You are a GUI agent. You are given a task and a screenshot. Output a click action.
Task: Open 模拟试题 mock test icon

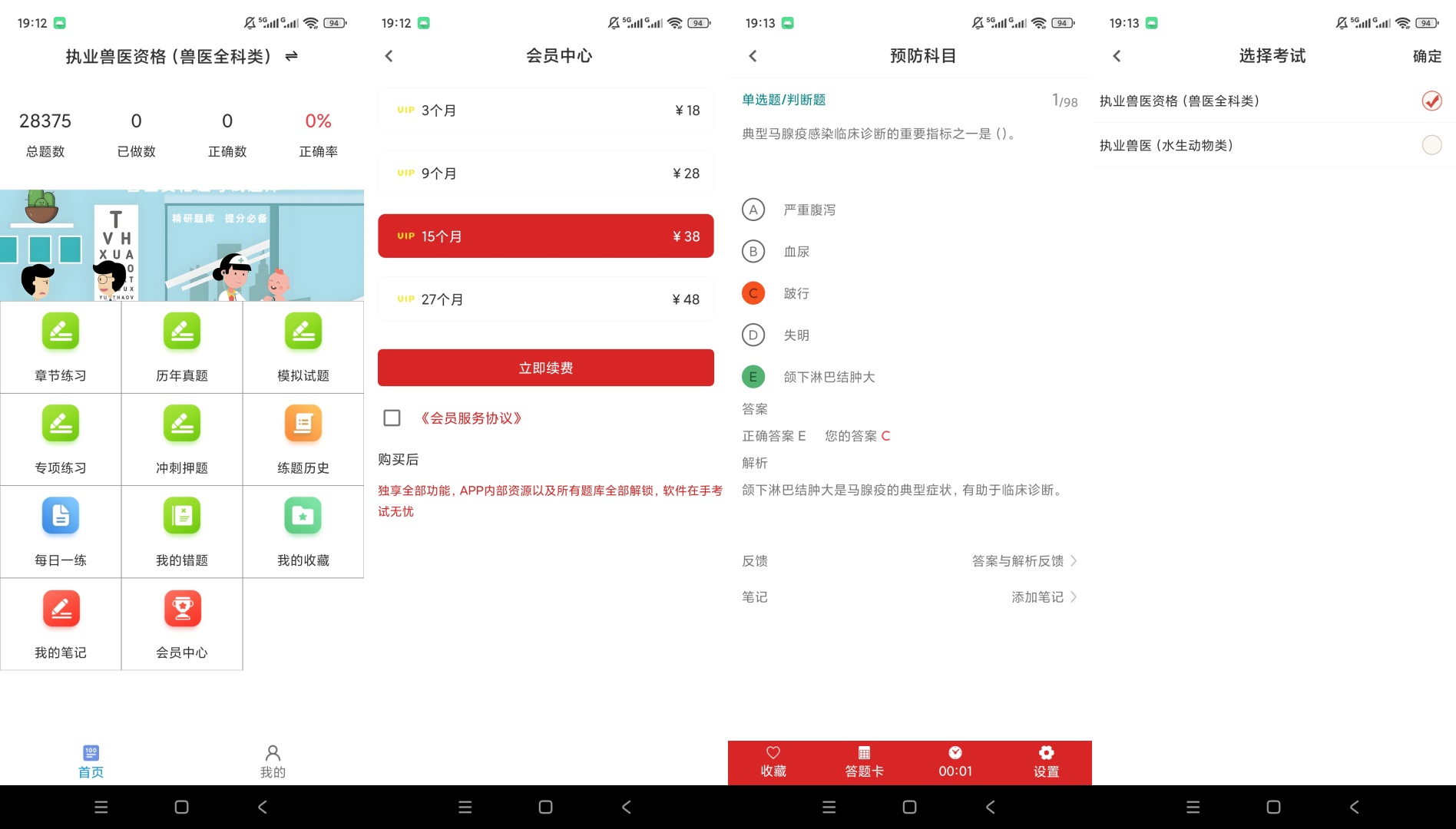[x=303, y=332]
